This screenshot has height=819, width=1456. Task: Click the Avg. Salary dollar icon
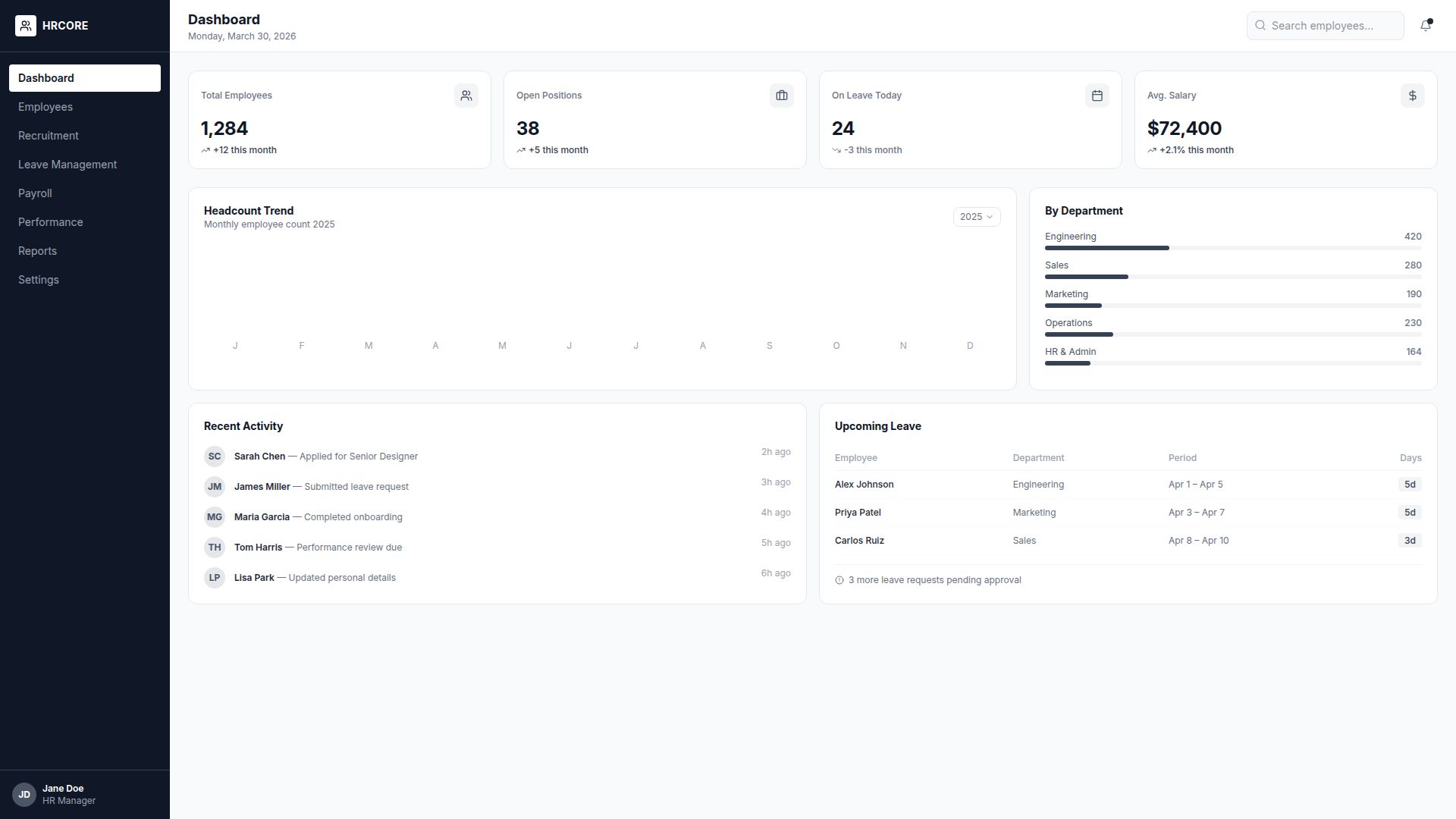(x=1413, y=96)
